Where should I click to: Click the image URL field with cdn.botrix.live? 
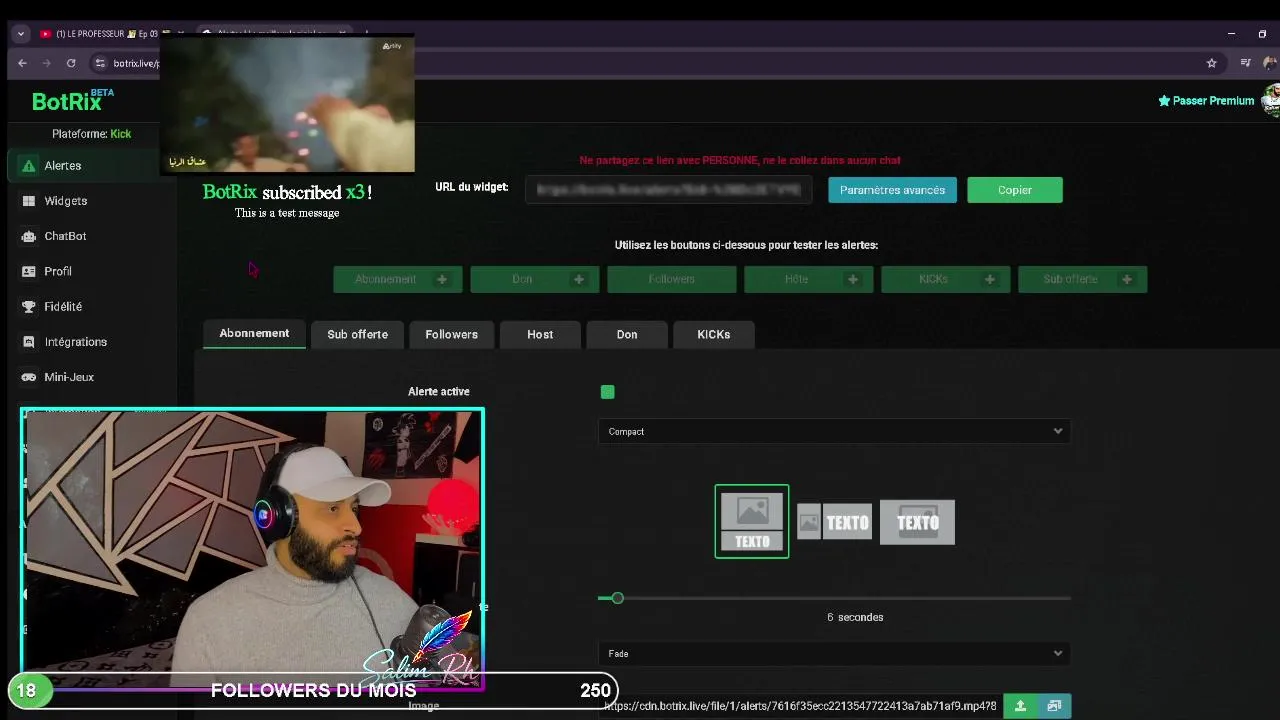click(800, 706)
